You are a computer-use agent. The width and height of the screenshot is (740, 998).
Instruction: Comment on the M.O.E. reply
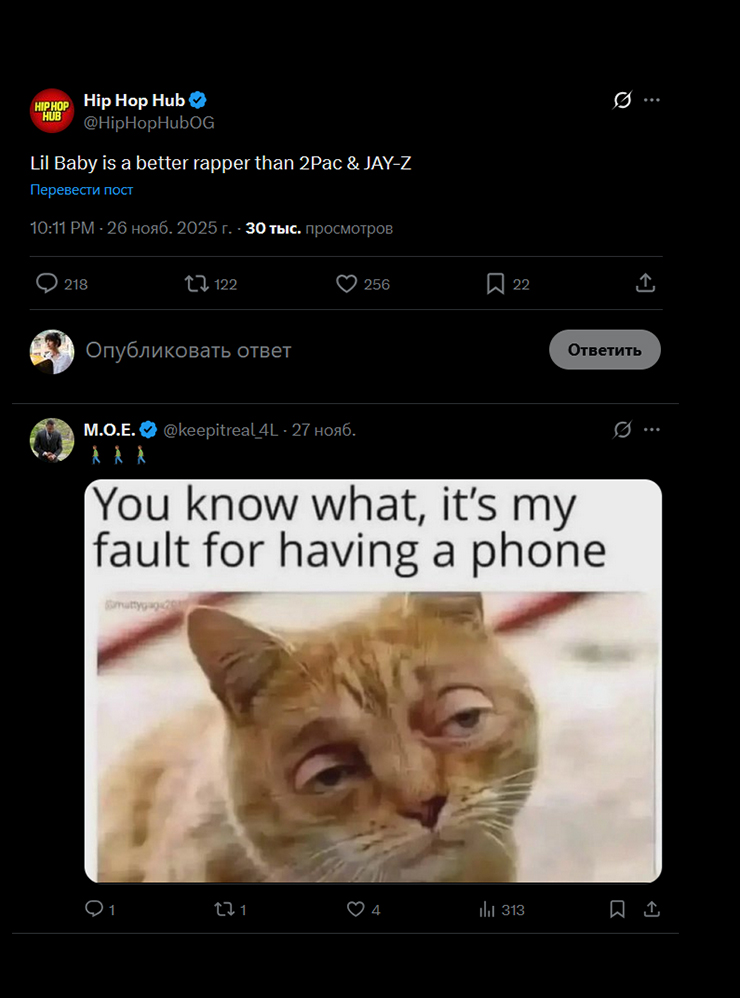(x=94, y=909)
